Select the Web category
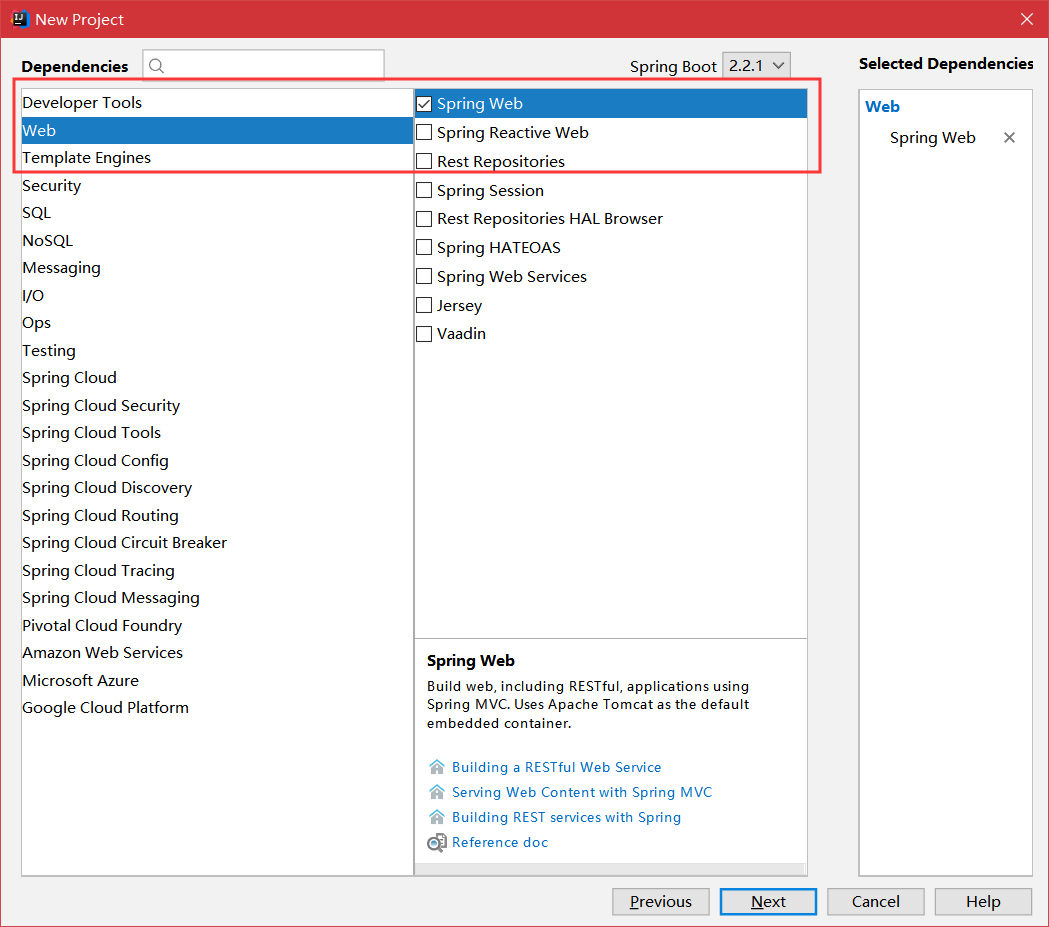The image size is (1049, 927). pyautogui.click(x=217, y=130)
